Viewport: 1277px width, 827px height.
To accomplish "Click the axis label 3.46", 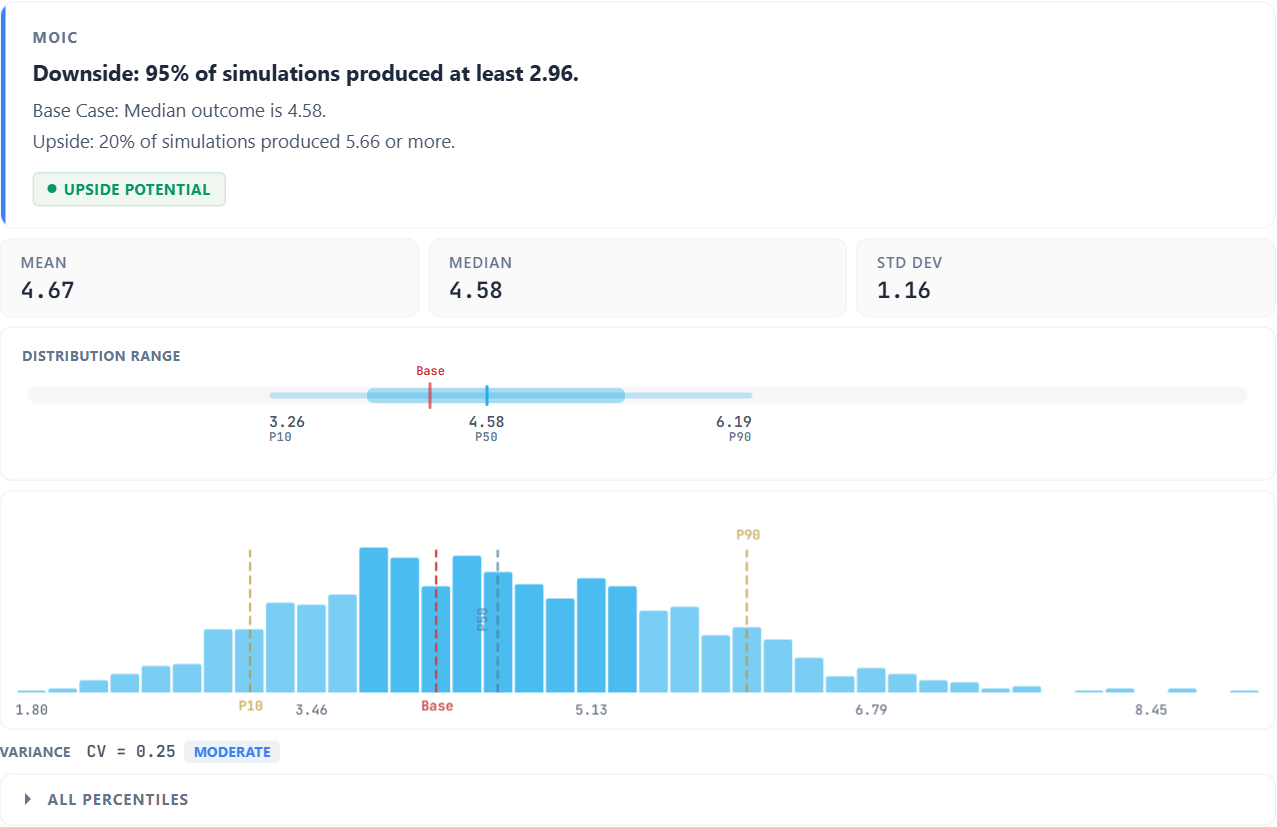I will [311, 710].
